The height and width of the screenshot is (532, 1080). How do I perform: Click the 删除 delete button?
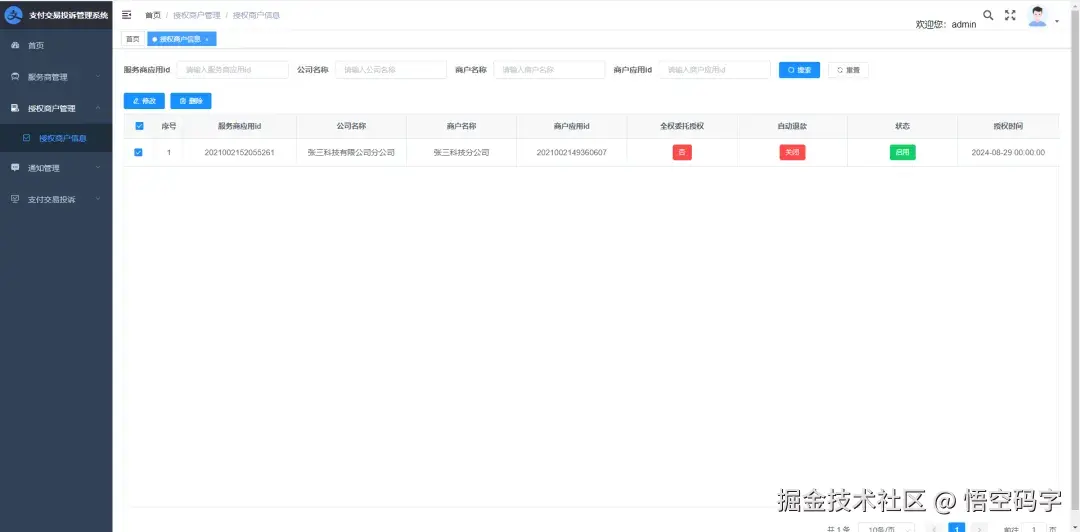tap(191, 101)
